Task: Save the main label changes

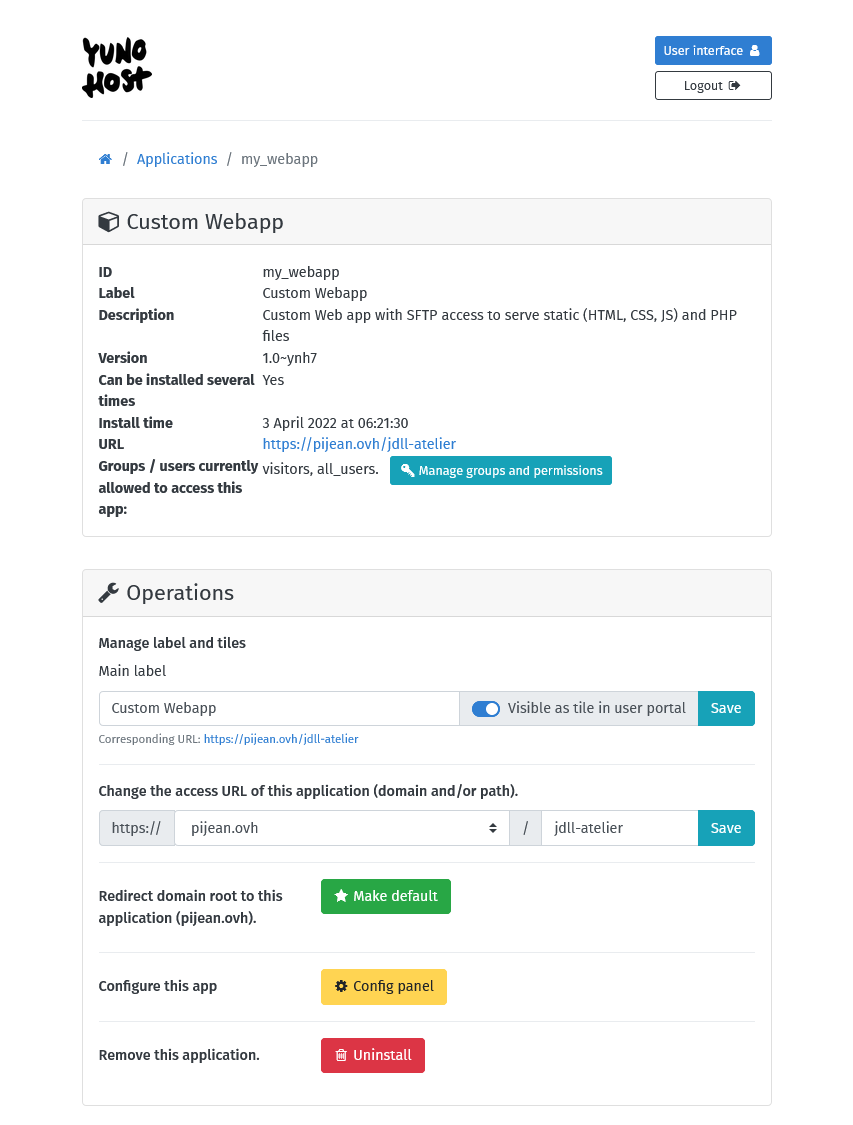Action: [x=726, y=708]
